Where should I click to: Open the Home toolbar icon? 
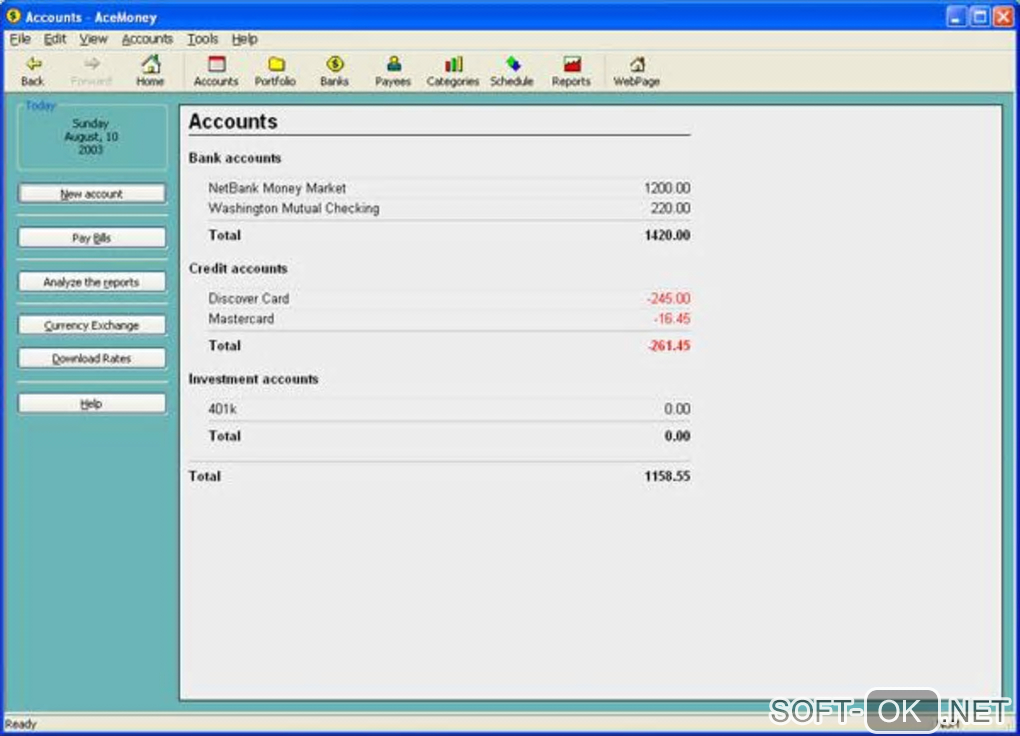click(x=150, y=71)
